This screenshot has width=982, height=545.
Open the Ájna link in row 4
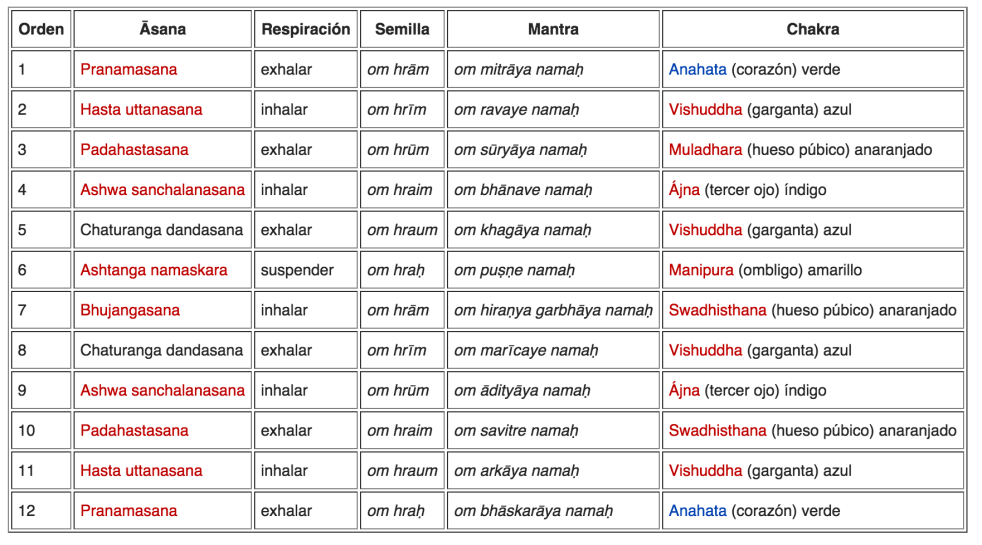point(684,190)
